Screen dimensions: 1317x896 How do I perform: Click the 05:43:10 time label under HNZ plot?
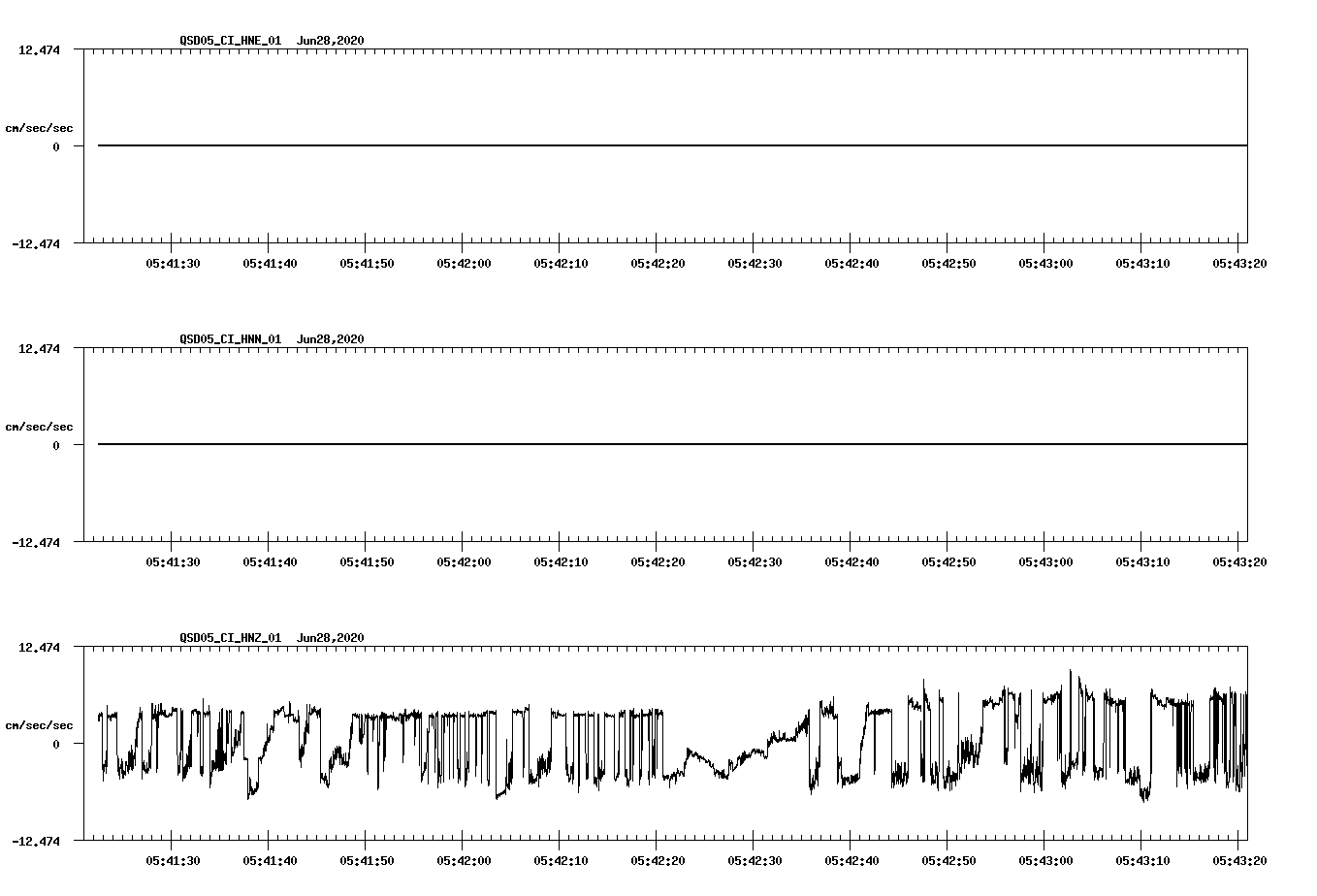pos(1142,860)
